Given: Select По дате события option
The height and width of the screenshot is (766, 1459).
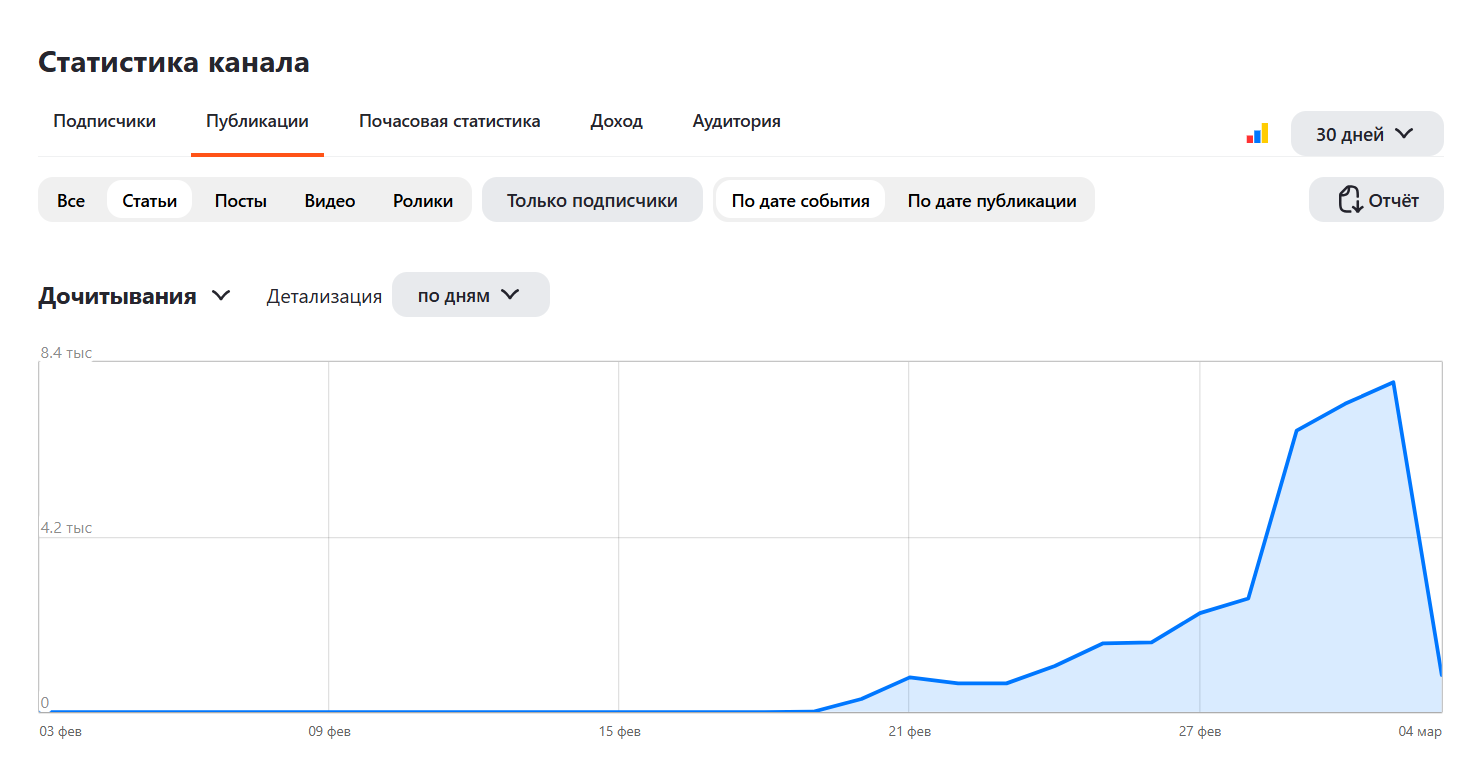Looking at the screenshot, I should [x=800, y=200].
